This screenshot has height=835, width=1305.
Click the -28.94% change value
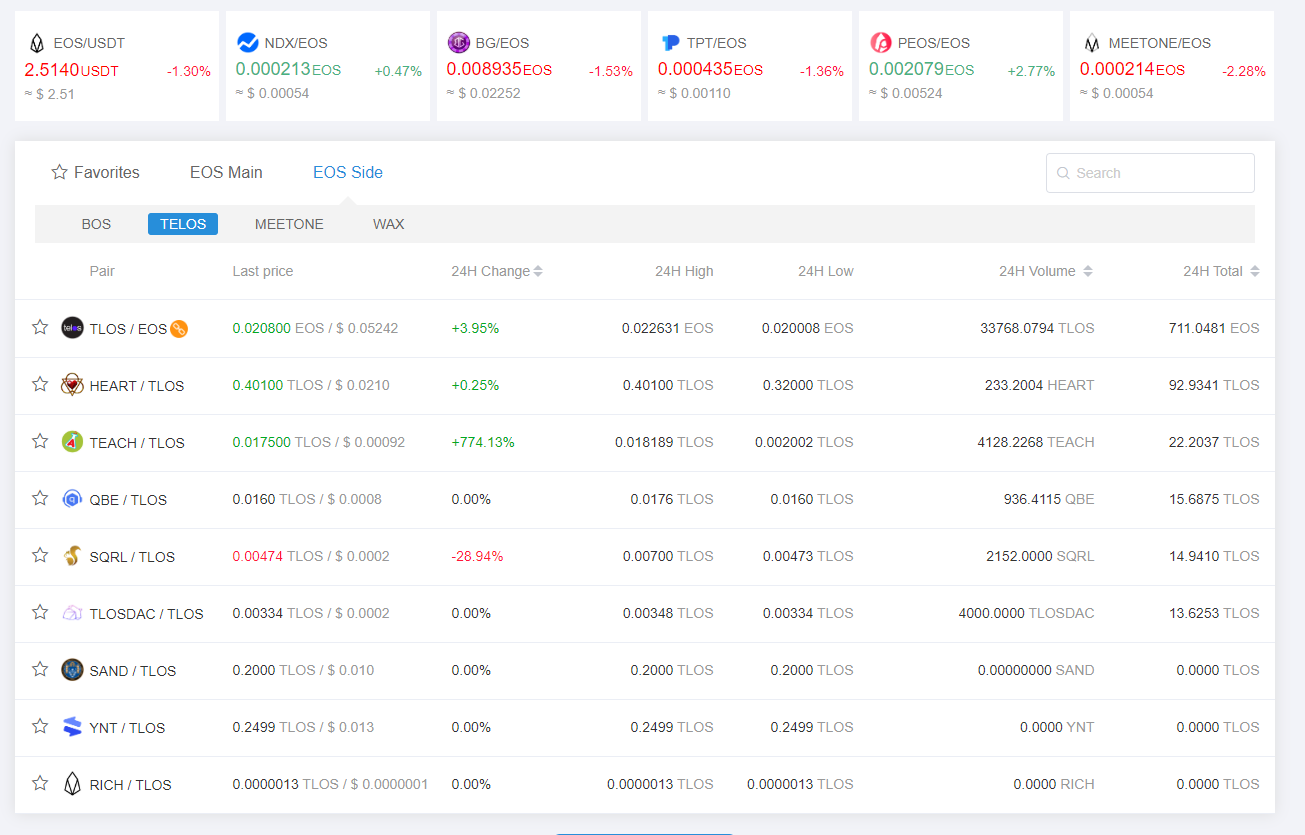pyautogui.click(x=477, y=556)
